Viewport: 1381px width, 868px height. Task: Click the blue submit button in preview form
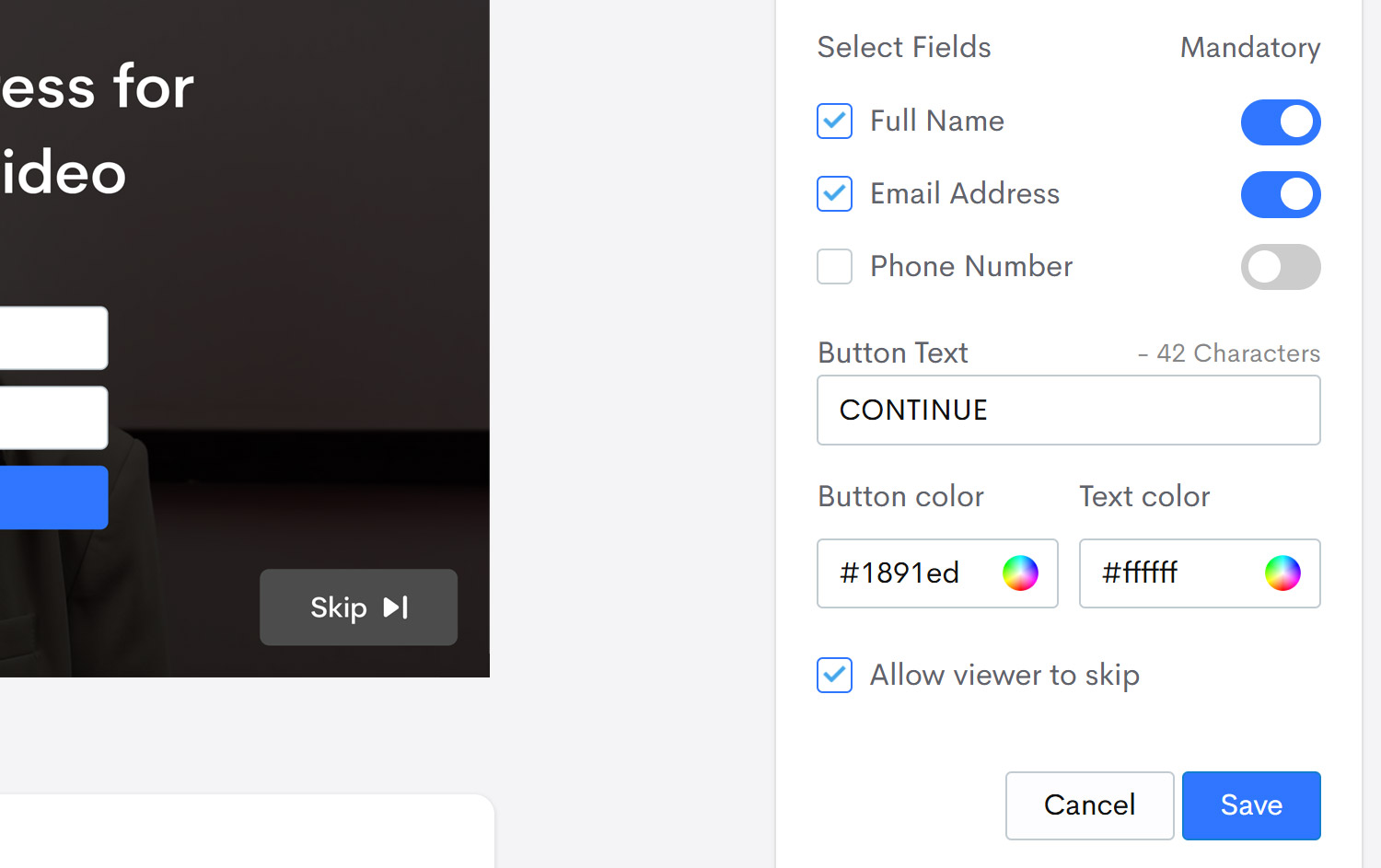[53, 497]
